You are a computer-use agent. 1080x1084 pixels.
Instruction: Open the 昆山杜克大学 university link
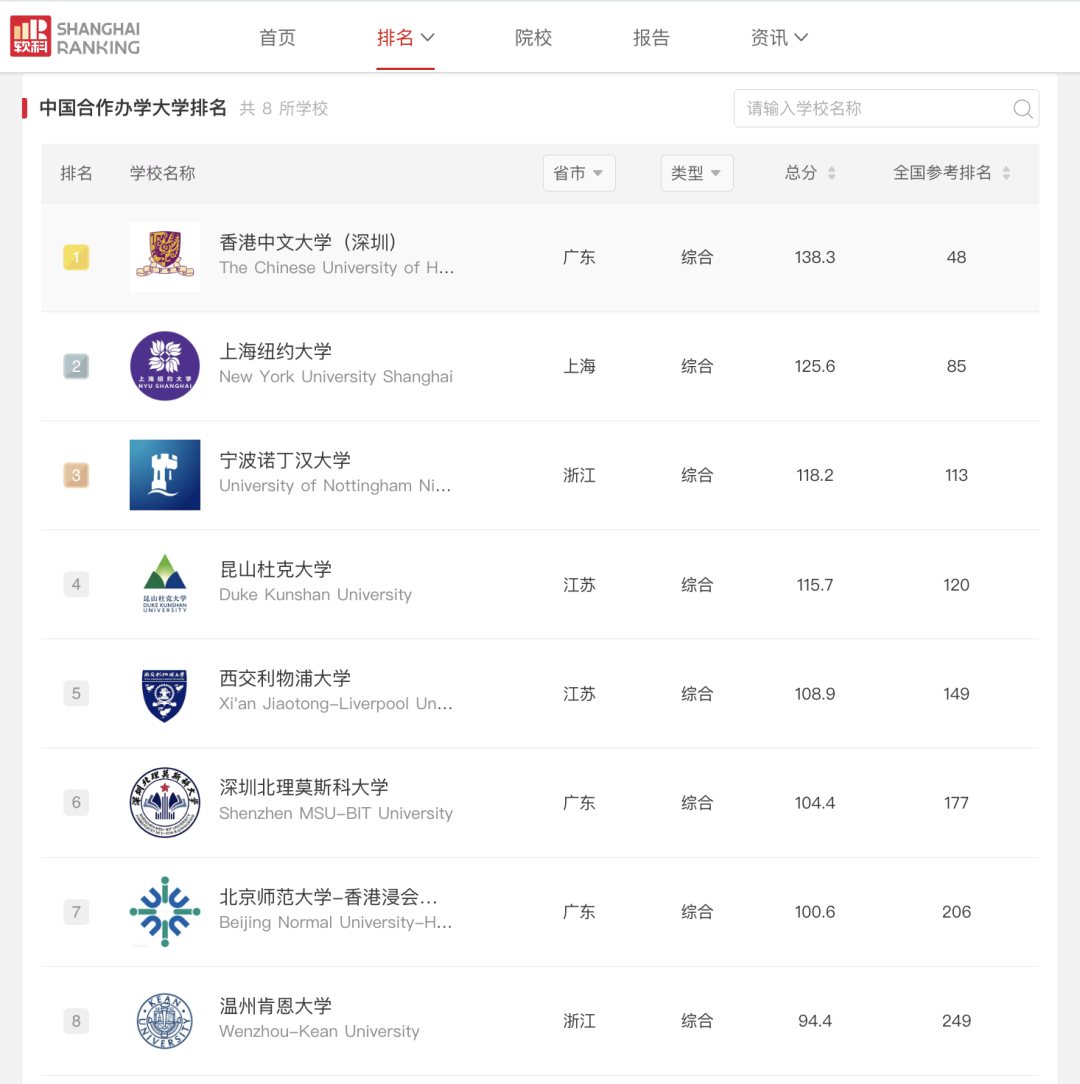(276, 570)
